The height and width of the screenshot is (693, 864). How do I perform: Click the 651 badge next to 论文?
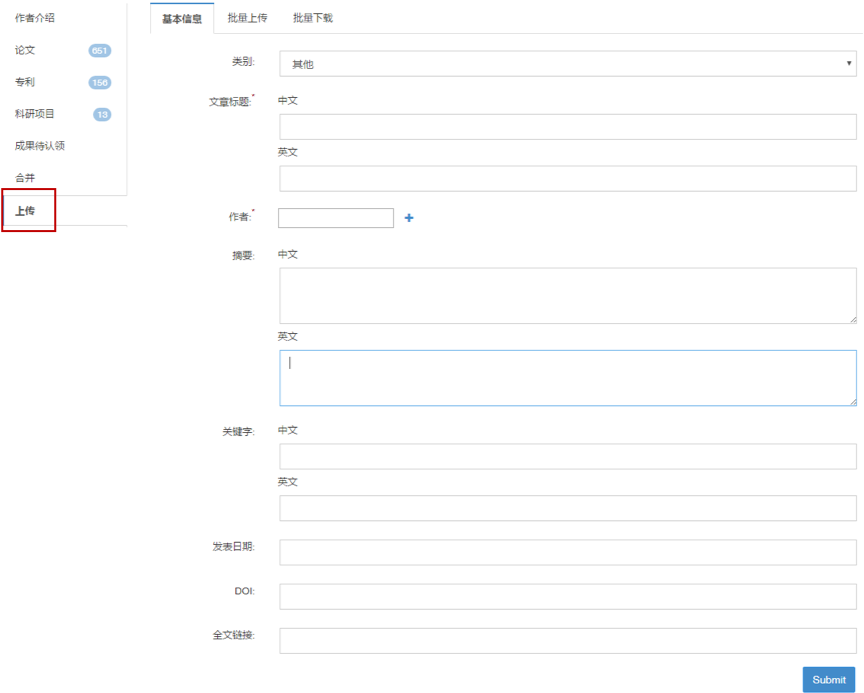(100, 51)
